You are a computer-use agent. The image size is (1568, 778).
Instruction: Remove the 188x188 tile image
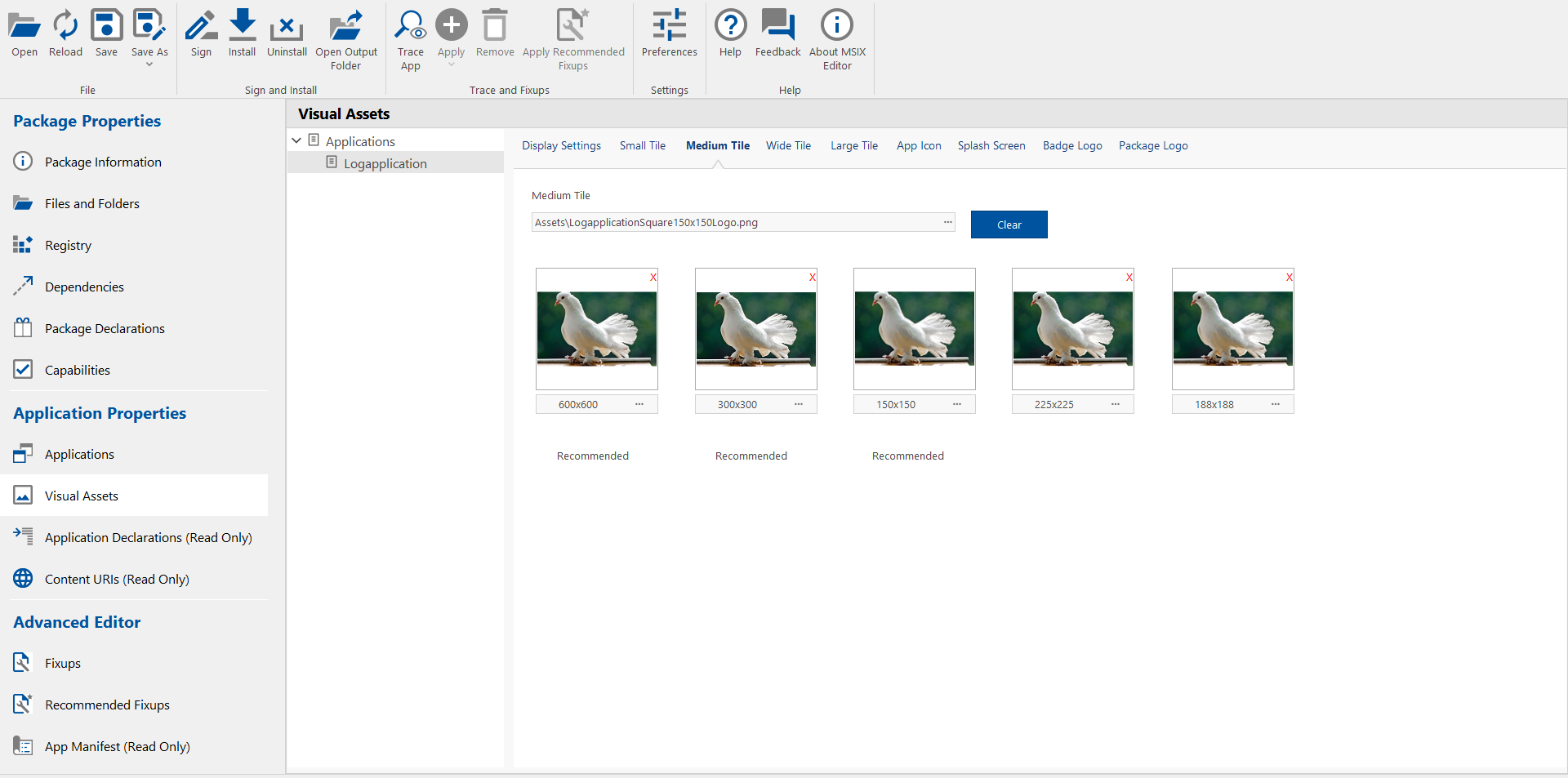[1289, 278]
